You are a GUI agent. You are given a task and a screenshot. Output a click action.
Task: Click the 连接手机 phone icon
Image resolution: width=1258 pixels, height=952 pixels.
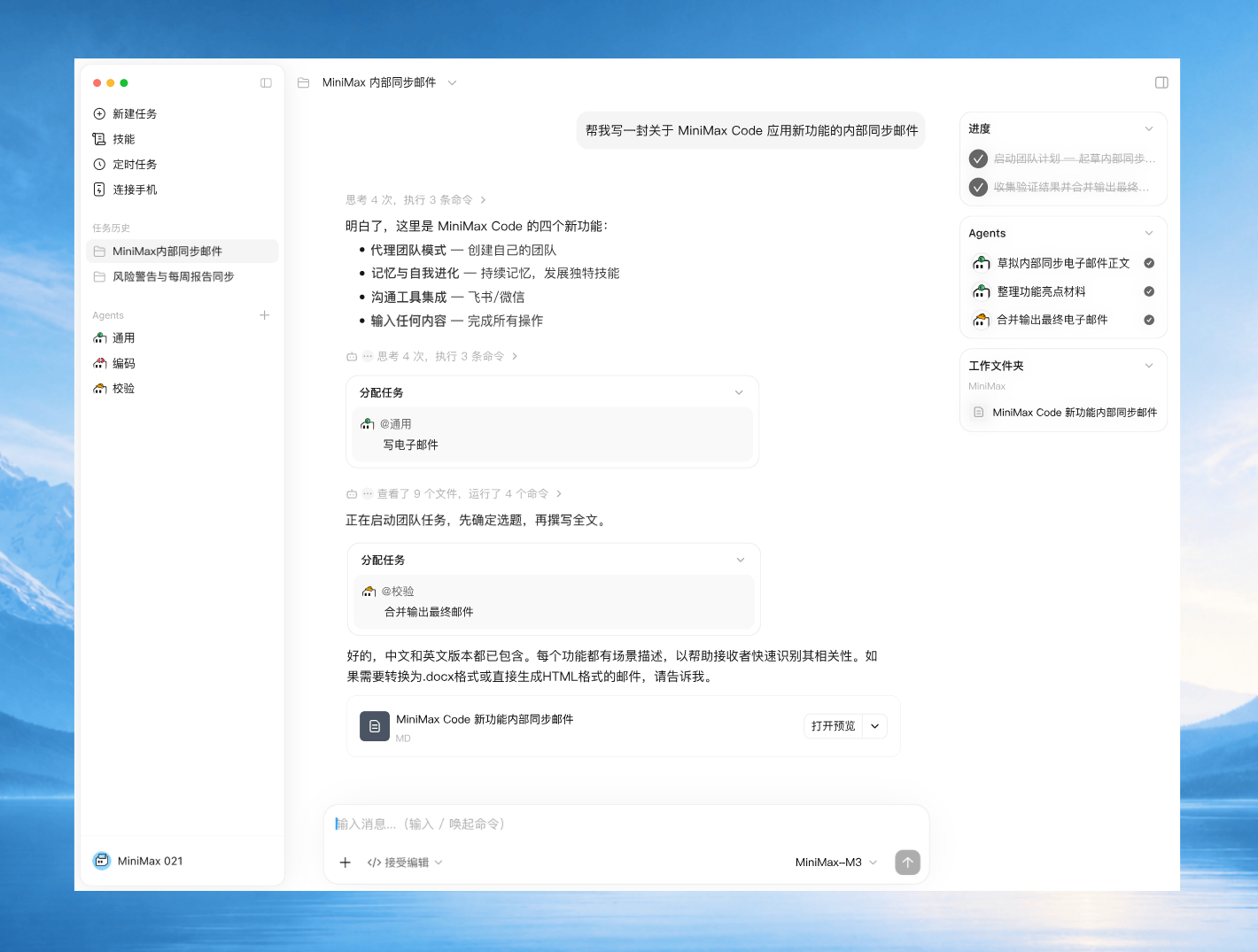click(99, 190)
